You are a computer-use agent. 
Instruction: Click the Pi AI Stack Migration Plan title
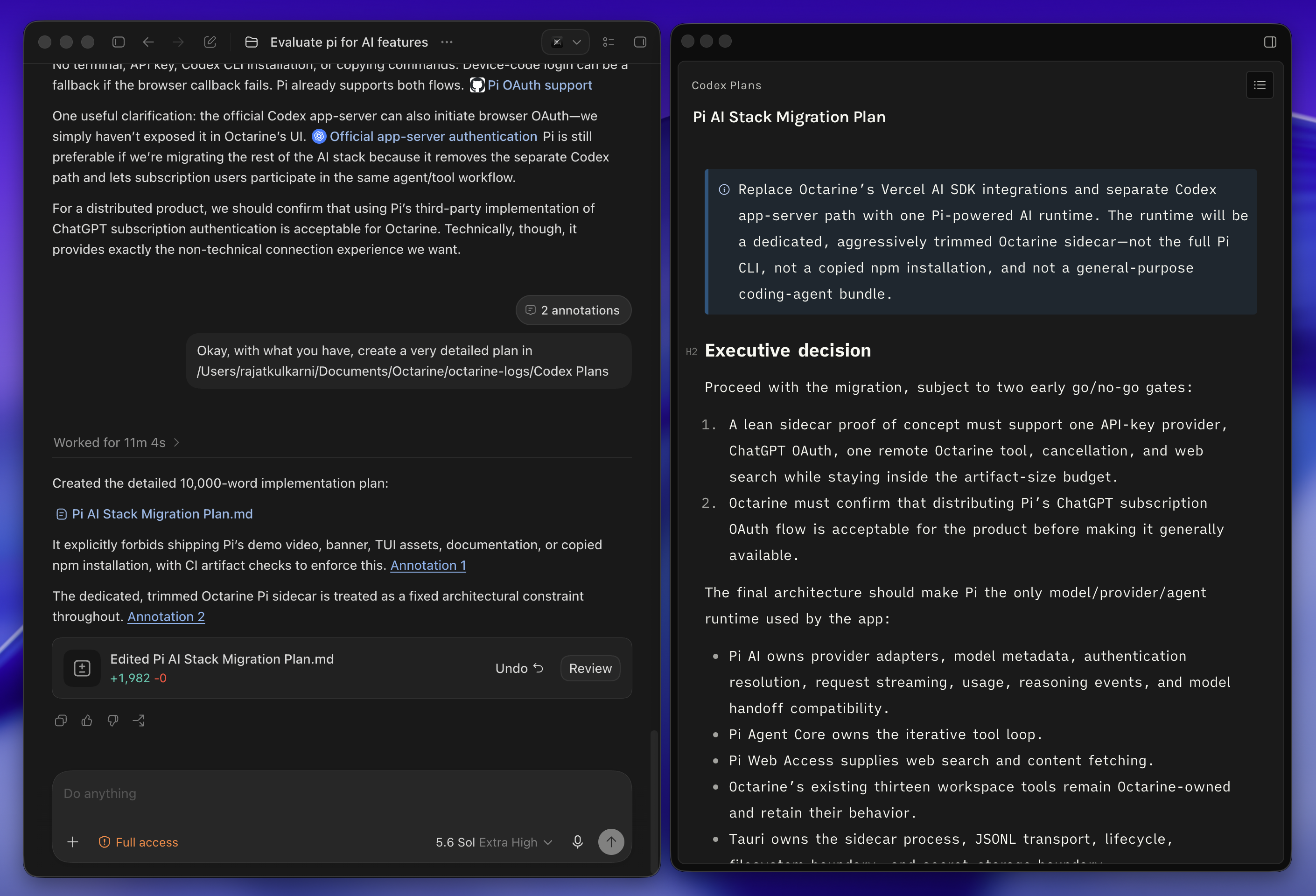[789, 117]
